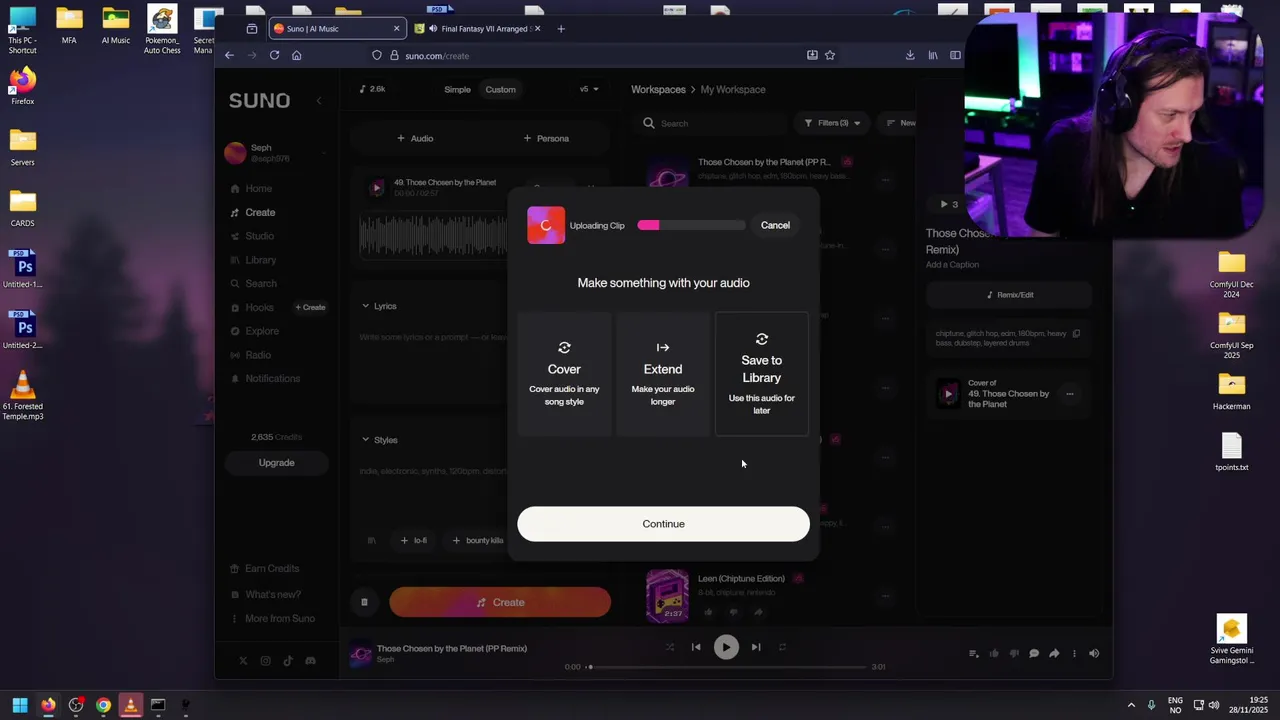Collapse the Suno sidebar

319,100
